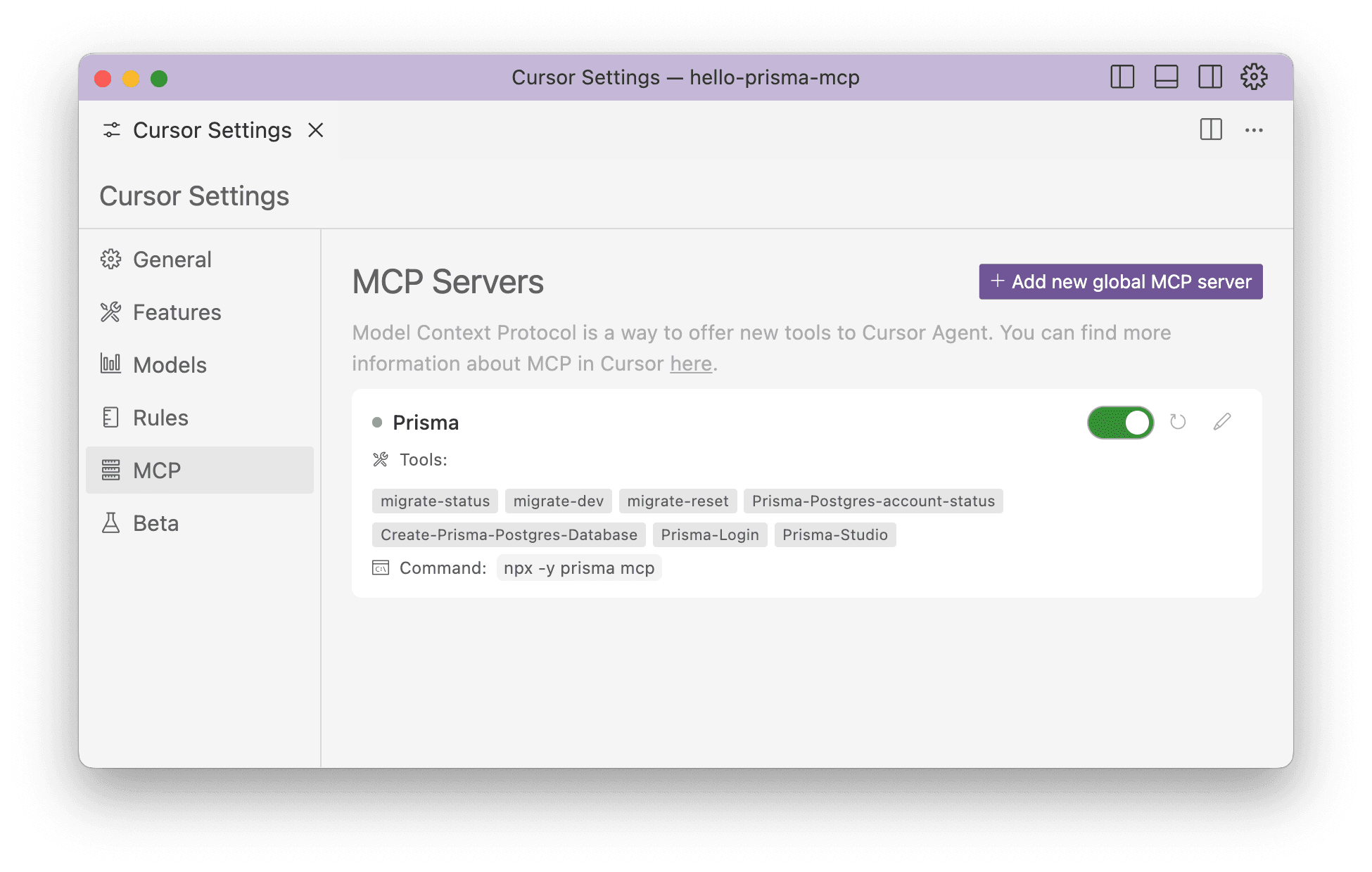Edit the Prisma server with pencil icon
The image size is (1372, 872).
tap(1222, 422)
